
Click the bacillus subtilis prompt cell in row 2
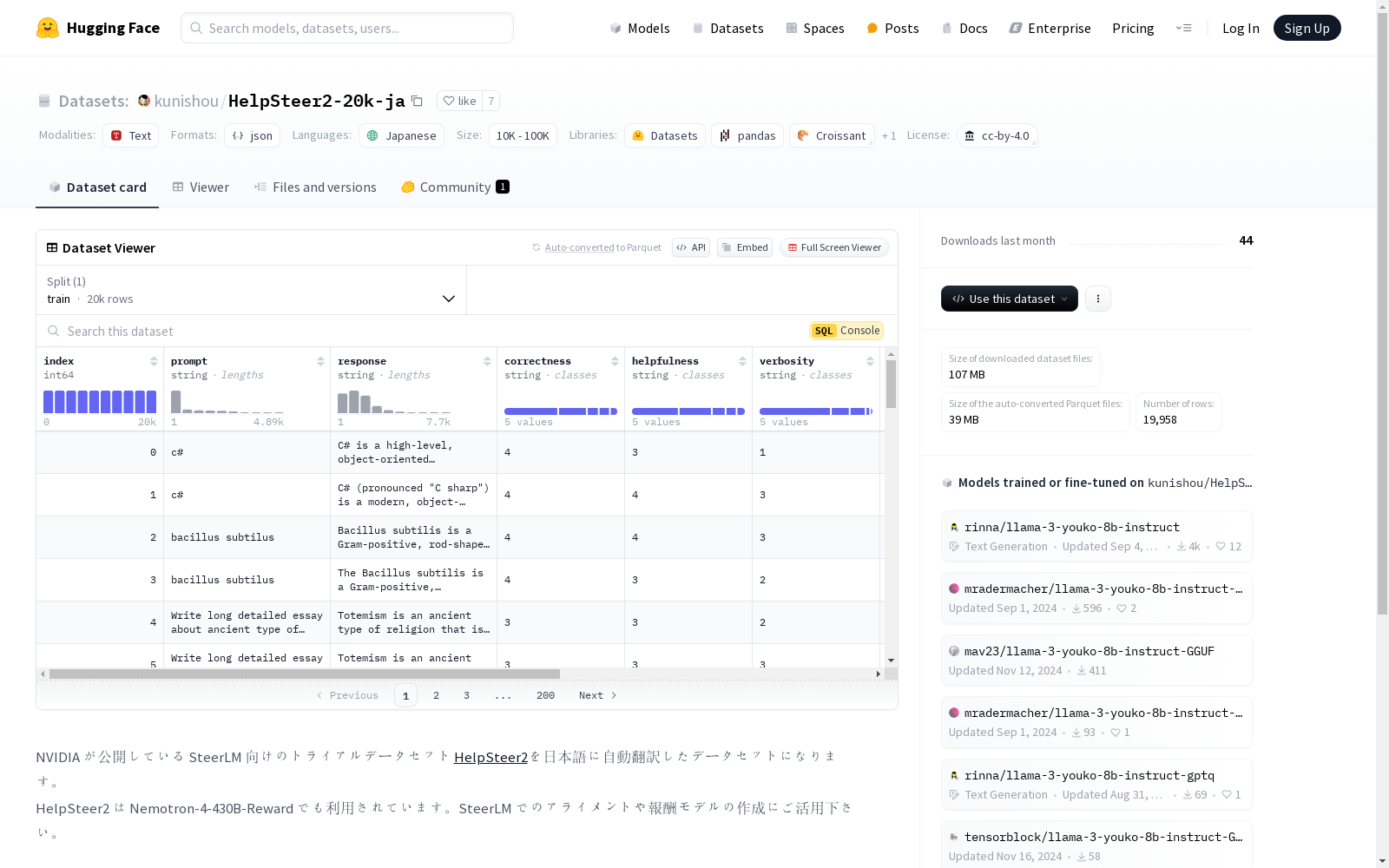247,537
